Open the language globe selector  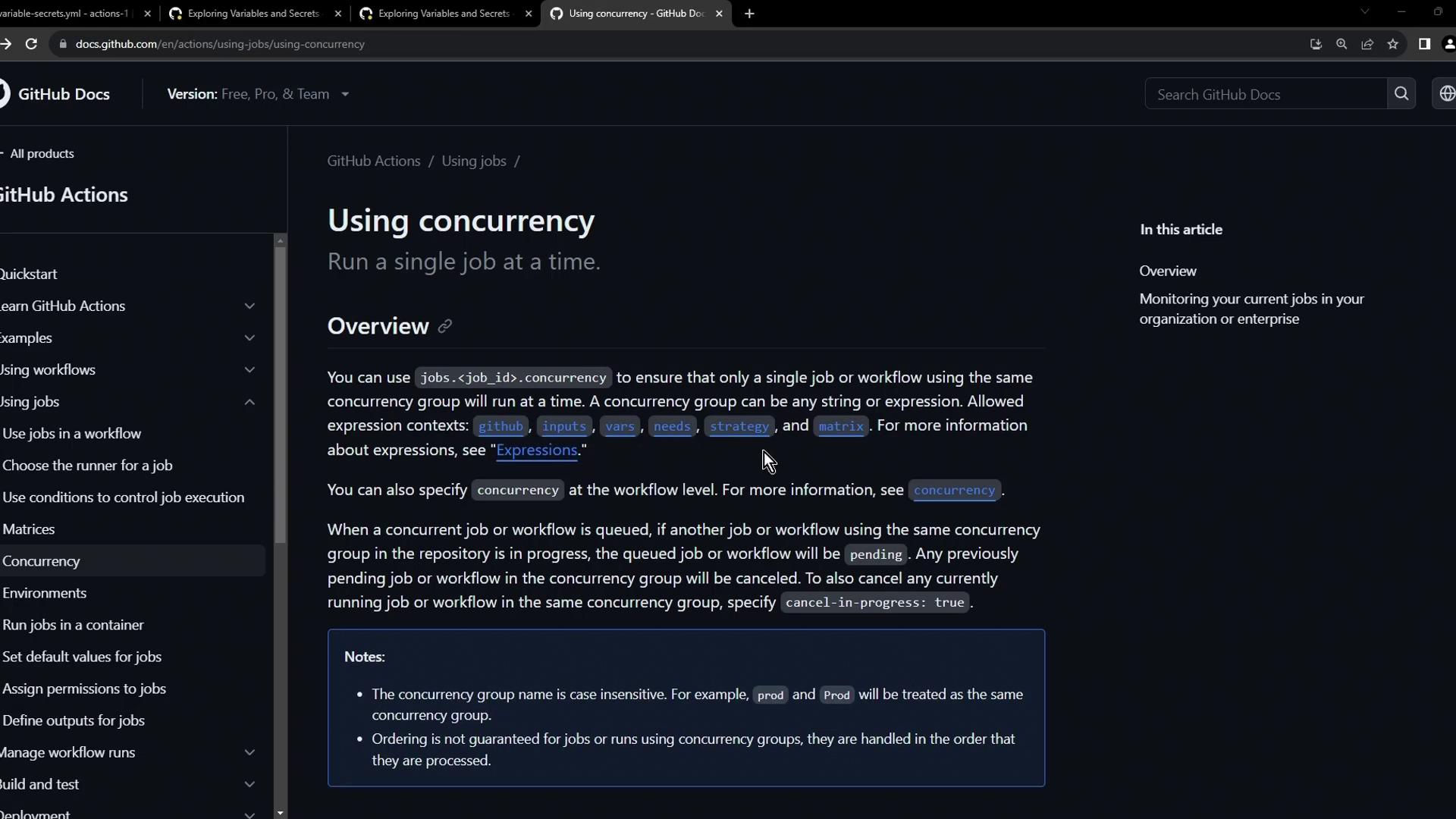[1446, 94]
